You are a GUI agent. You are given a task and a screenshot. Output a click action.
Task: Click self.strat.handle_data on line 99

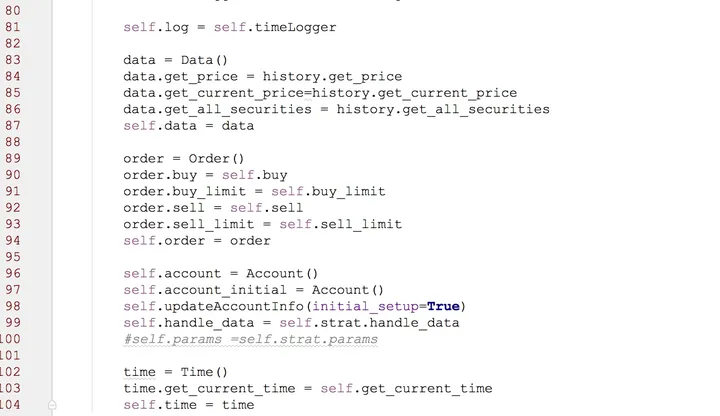tap(369, 323)
